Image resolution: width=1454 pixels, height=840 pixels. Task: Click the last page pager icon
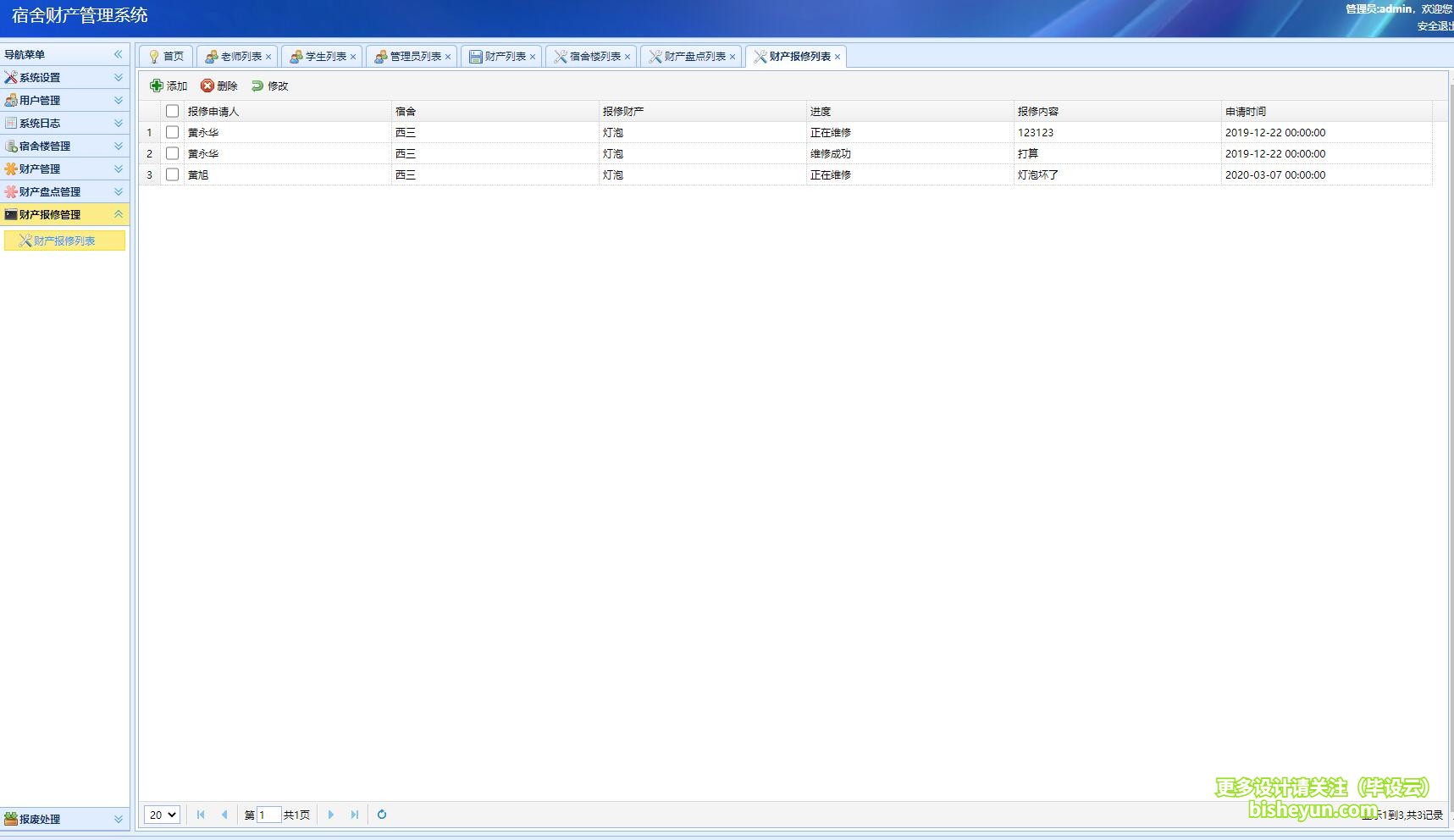coord(355,815)
